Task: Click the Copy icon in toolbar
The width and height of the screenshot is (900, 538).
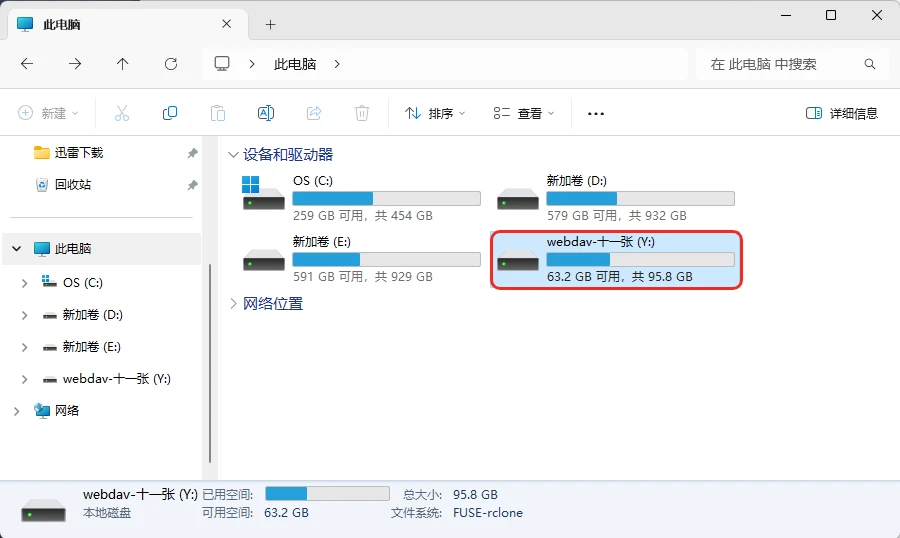Action: pos(170,113)
